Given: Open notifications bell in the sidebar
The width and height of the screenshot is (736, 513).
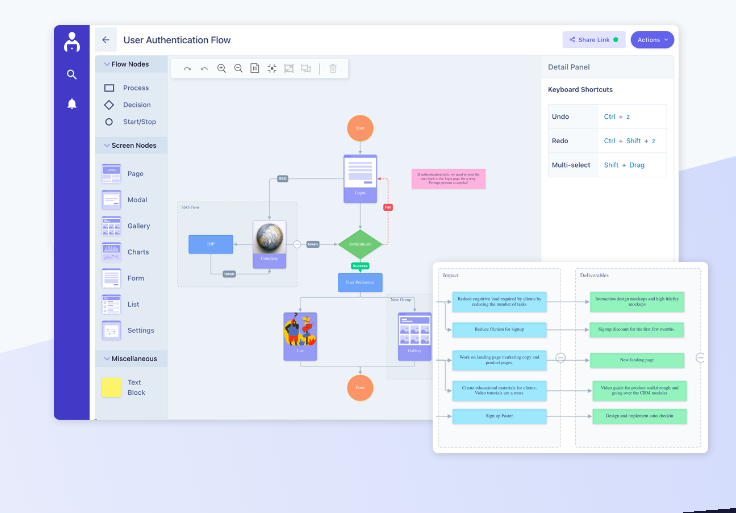Looking at the screenshot, I should point(71,104).
